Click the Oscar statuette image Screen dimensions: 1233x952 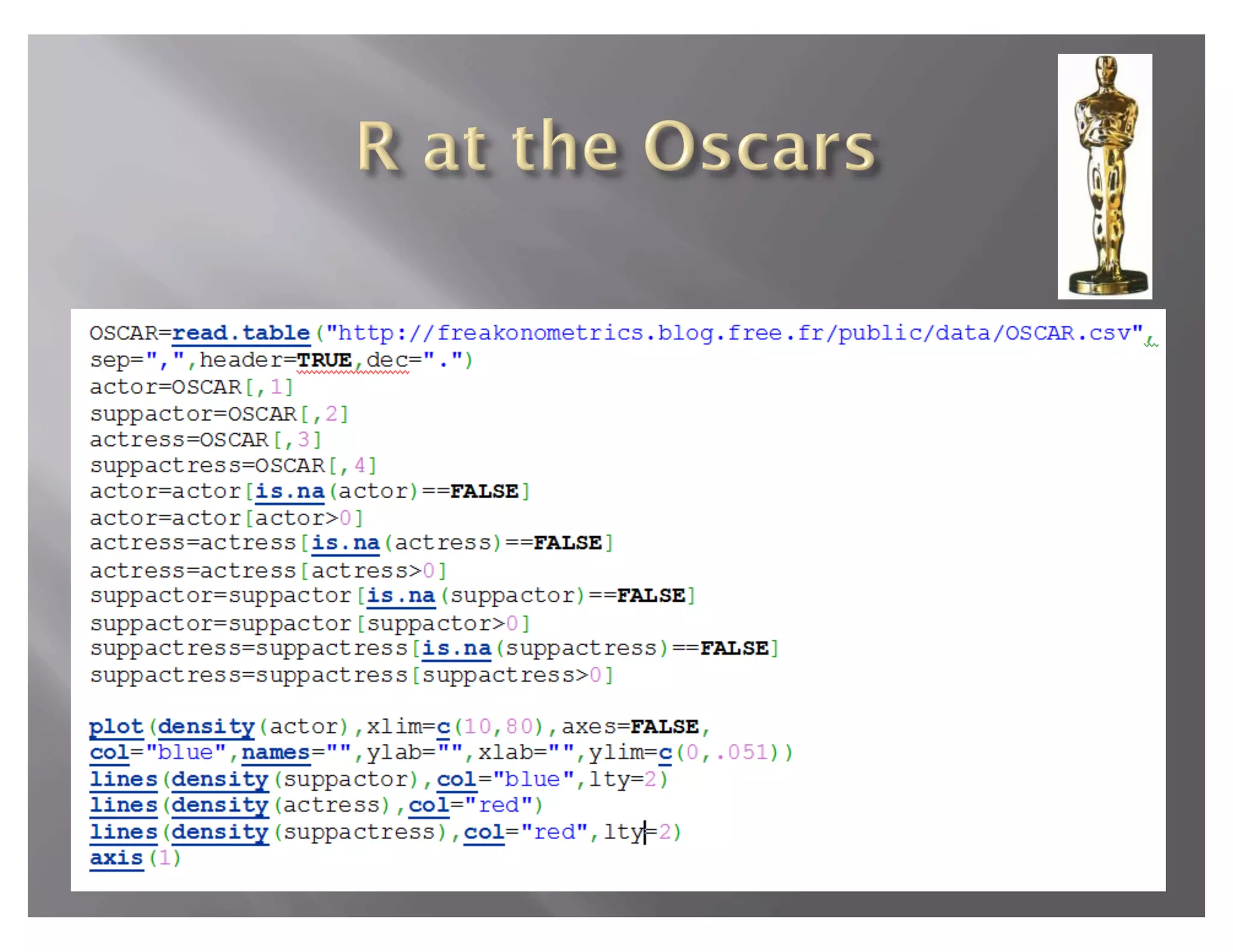coord(1104,176)
